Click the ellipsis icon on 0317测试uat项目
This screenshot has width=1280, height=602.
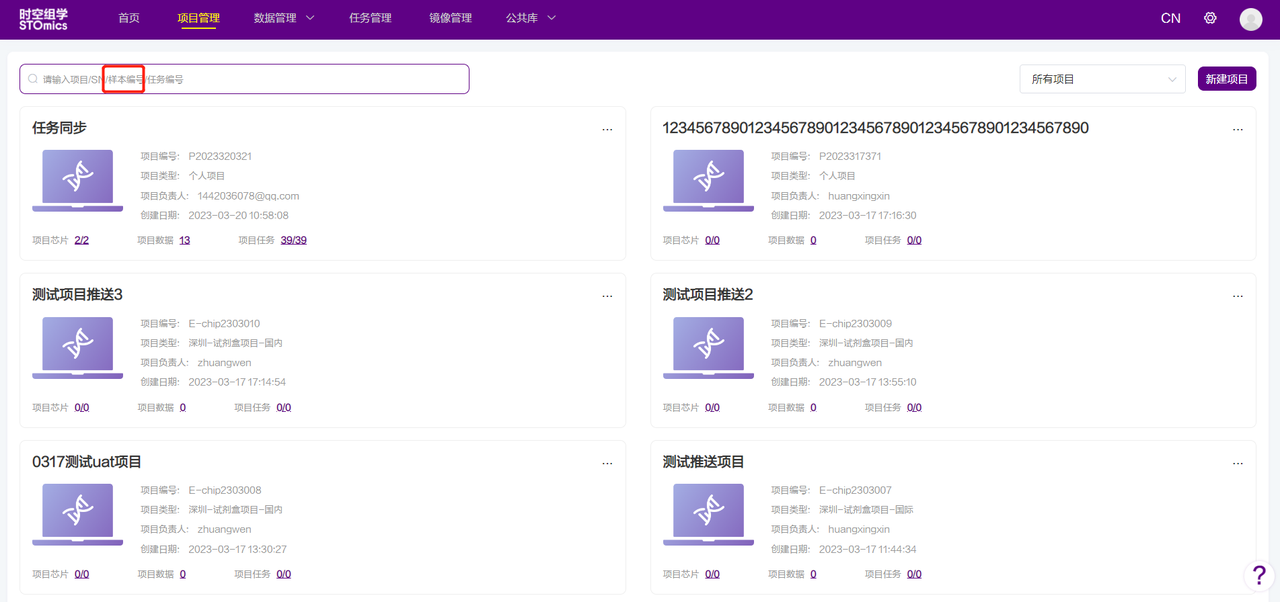point(607,464)
